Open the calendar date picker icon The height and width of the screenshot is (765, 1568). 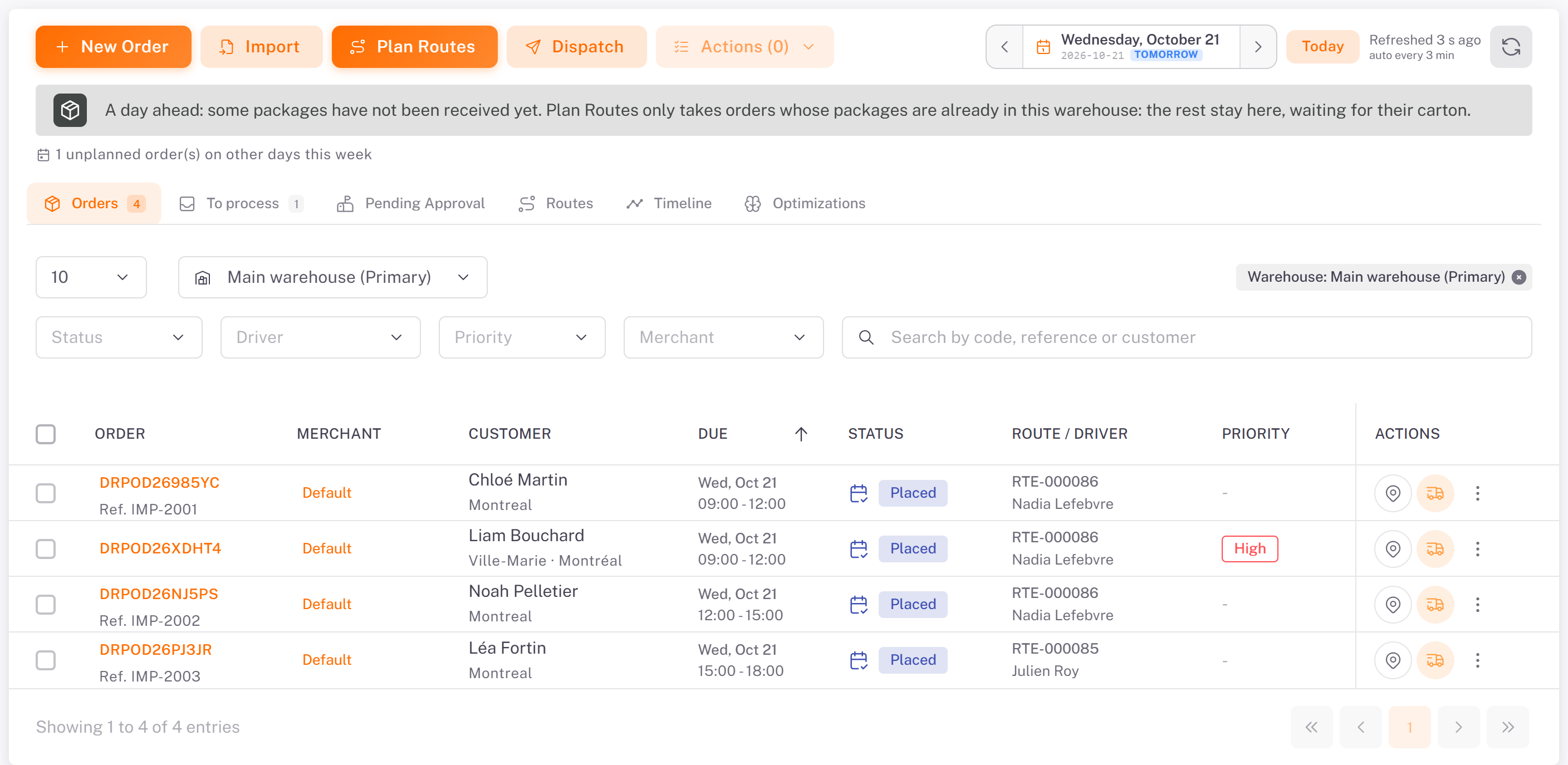pos(1043,47)
